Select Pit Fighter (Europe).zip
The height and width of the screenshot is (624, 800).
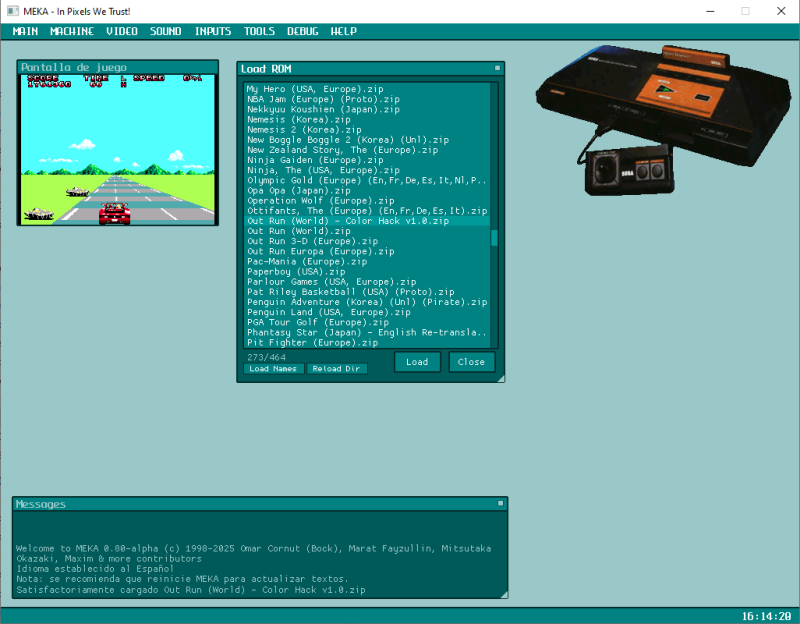[367, 343]
